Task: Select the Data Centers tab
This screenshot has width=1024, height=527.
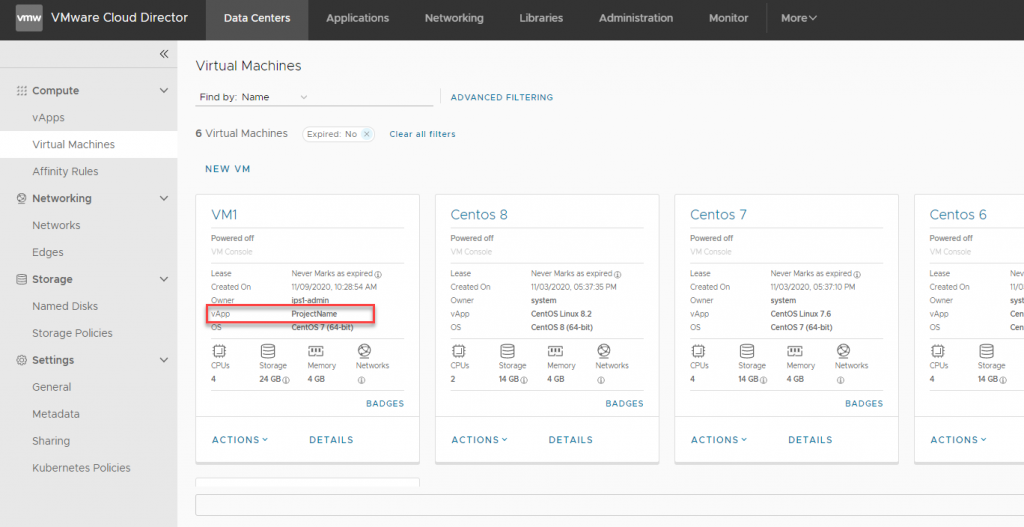Action: pyautogui.click(x=257, y=18)
